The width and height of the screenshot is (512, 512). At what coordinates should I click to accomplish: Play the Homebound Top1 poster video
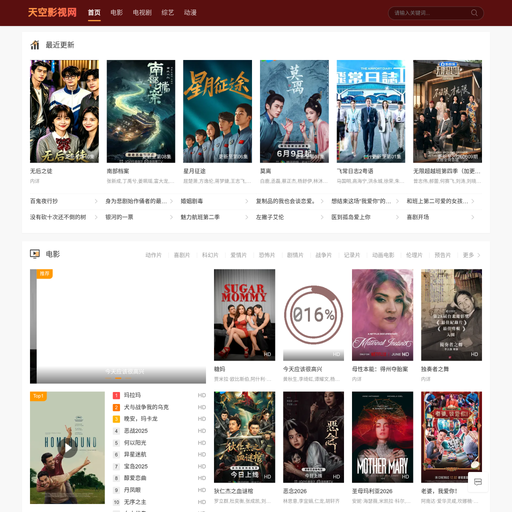pos(68,448)
